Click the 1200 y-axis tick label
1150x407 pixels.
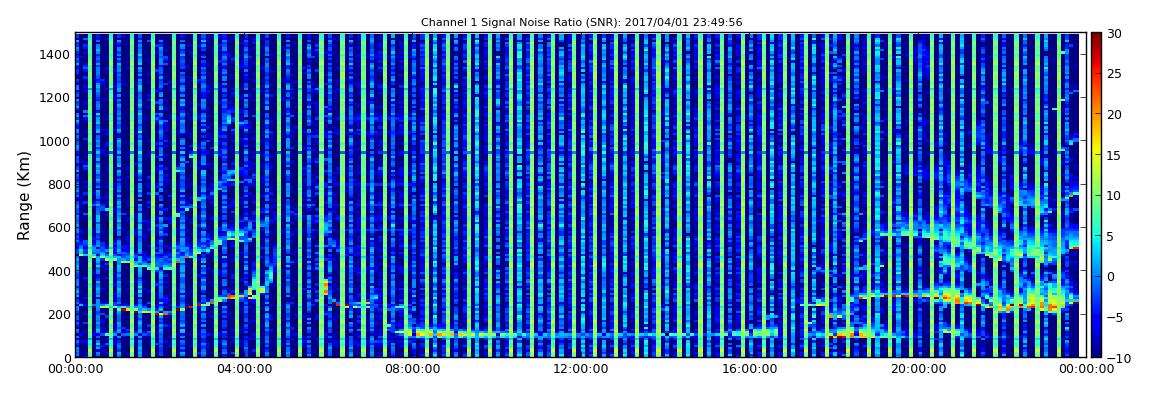(x=56, y=98)
